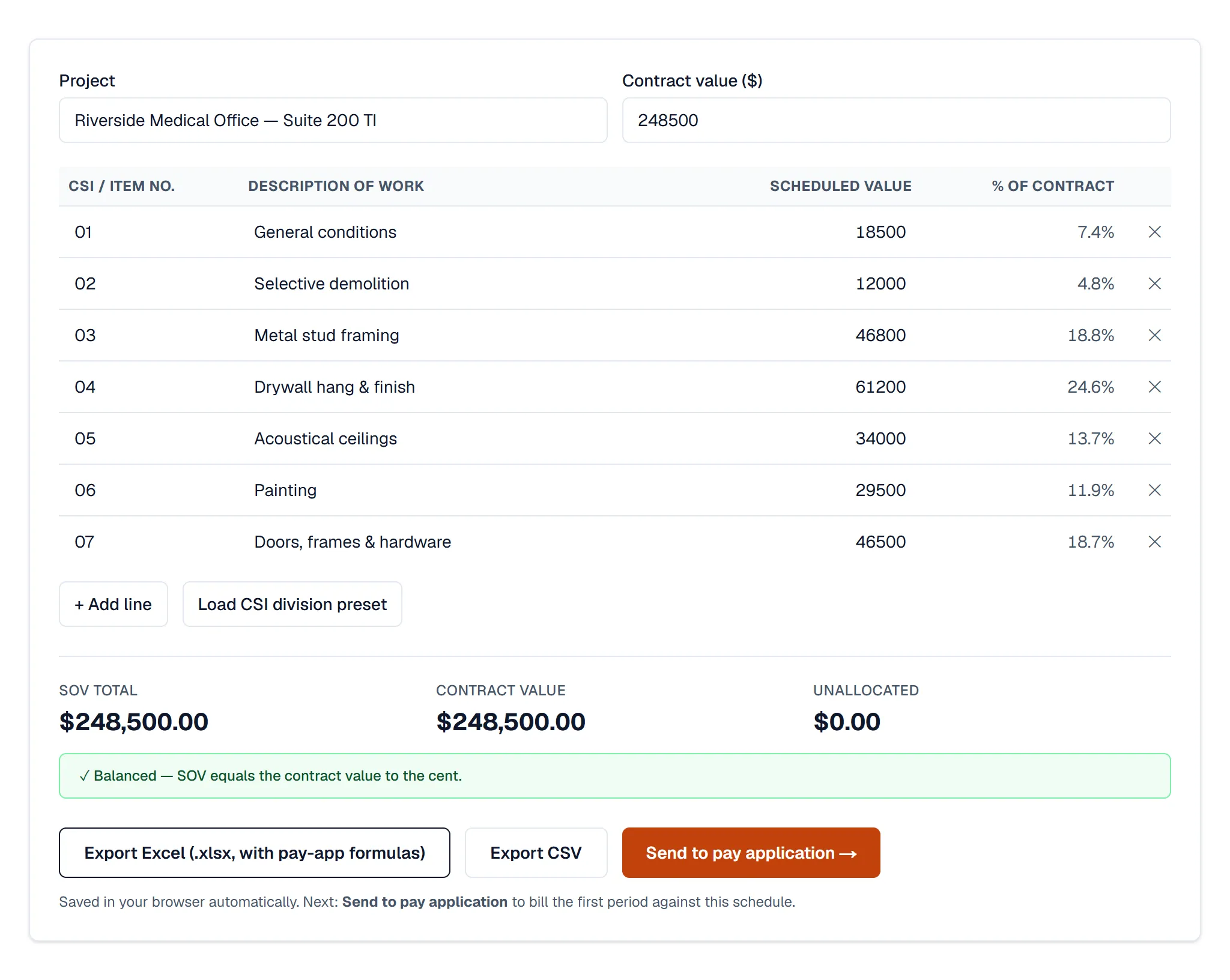Remove the Doors, frames & hardware line
1230x980 pixels.
click(1154, 542)
